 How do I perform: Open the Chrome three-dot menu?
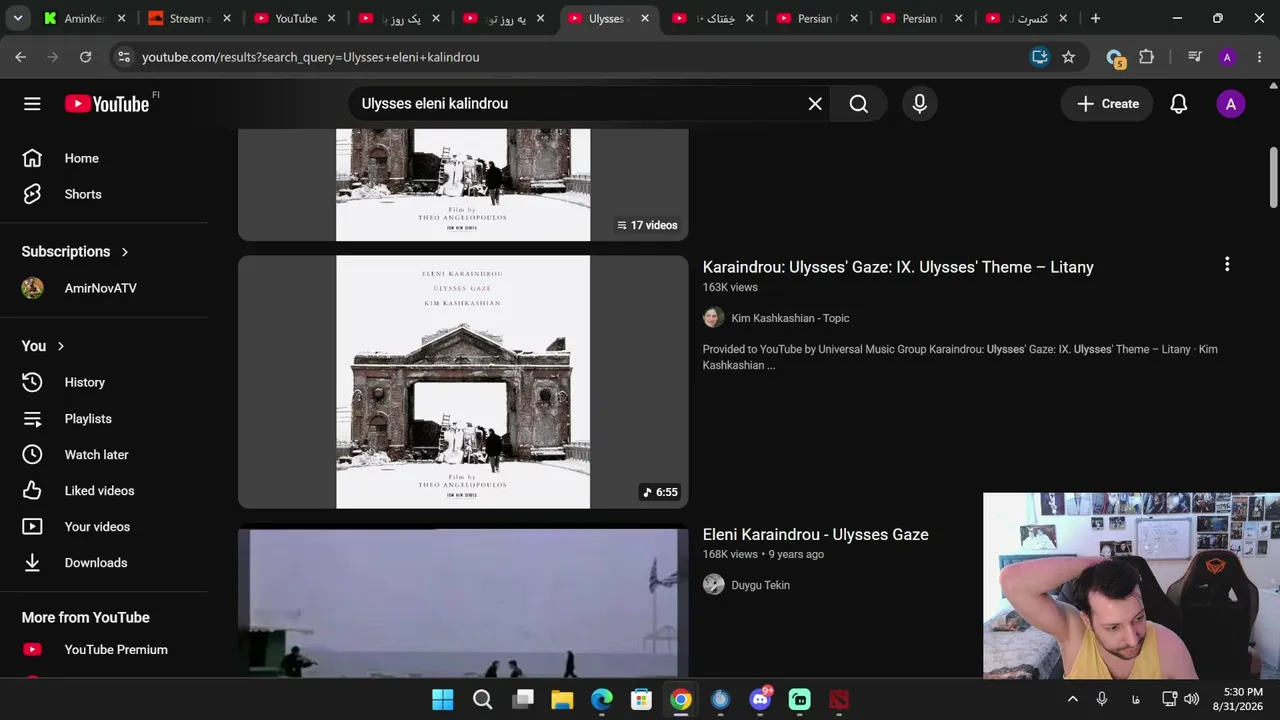coord(1258,57)
